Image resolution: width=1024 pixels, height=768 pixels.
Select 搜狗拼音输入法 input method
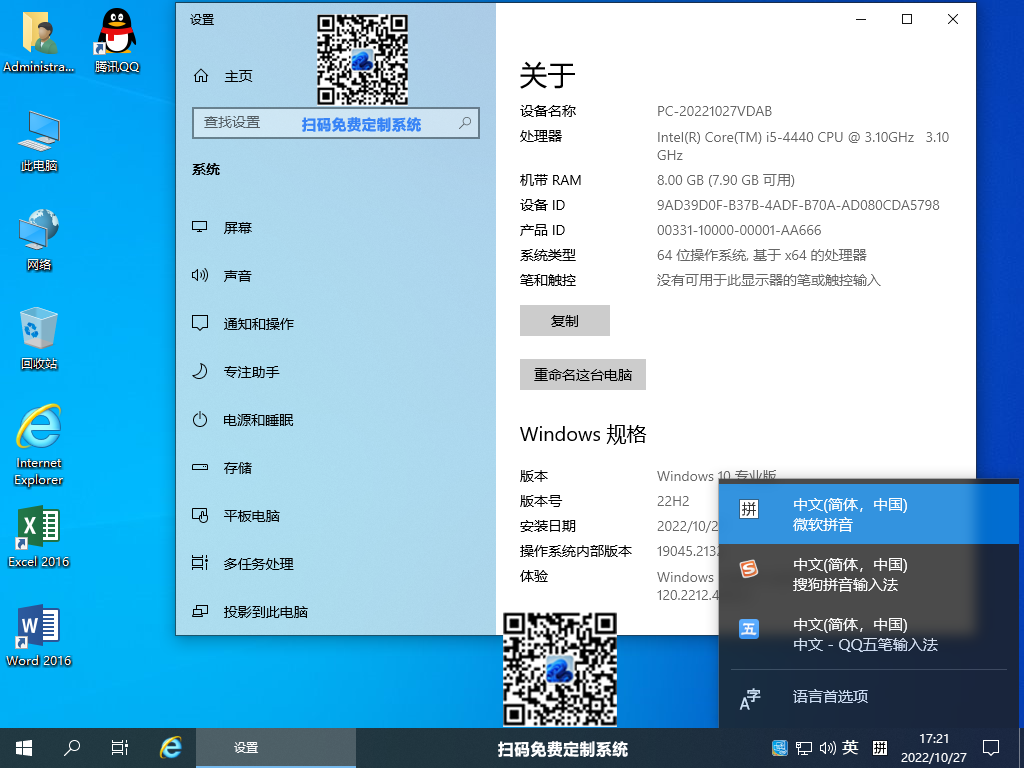coord(848,574)
